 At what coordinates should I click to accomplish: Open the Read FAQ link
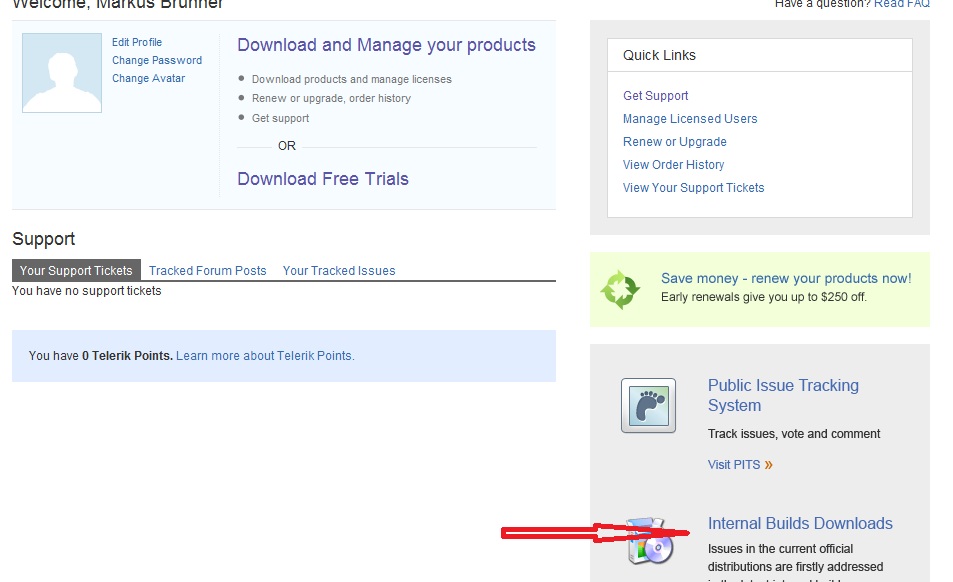[902, 4]
